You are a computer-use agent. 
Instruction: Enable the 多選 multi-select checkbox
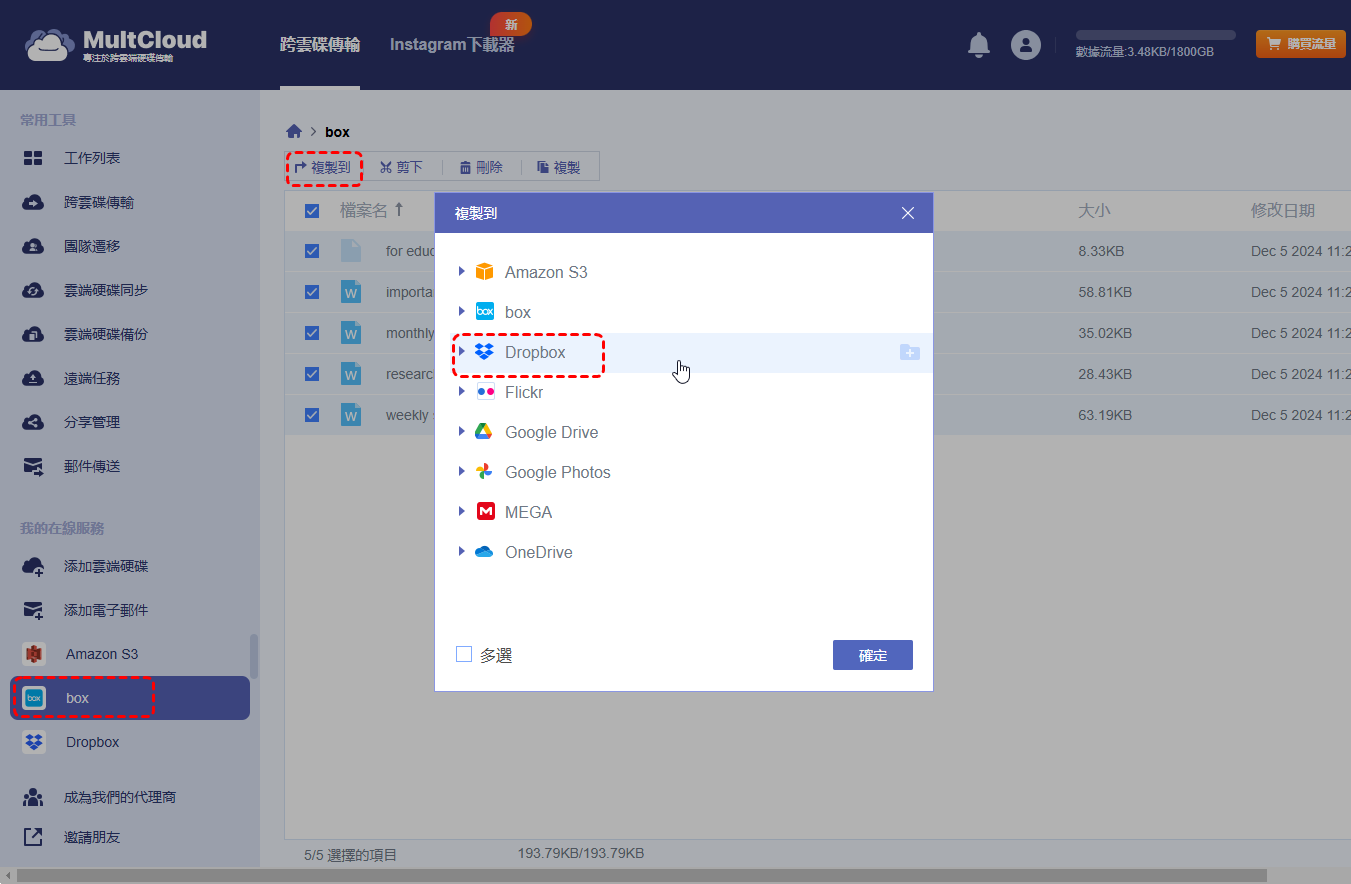[x=464, y=654]
